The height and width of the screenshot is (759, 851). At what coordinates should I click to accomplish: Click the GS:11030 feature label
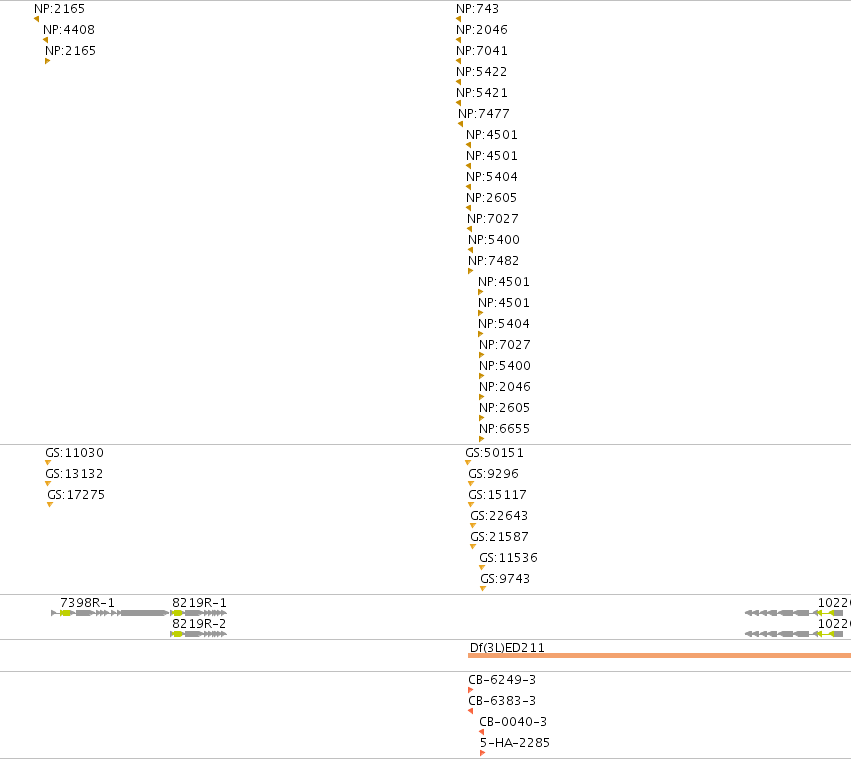pyautogui.click(x=74, y=453)
